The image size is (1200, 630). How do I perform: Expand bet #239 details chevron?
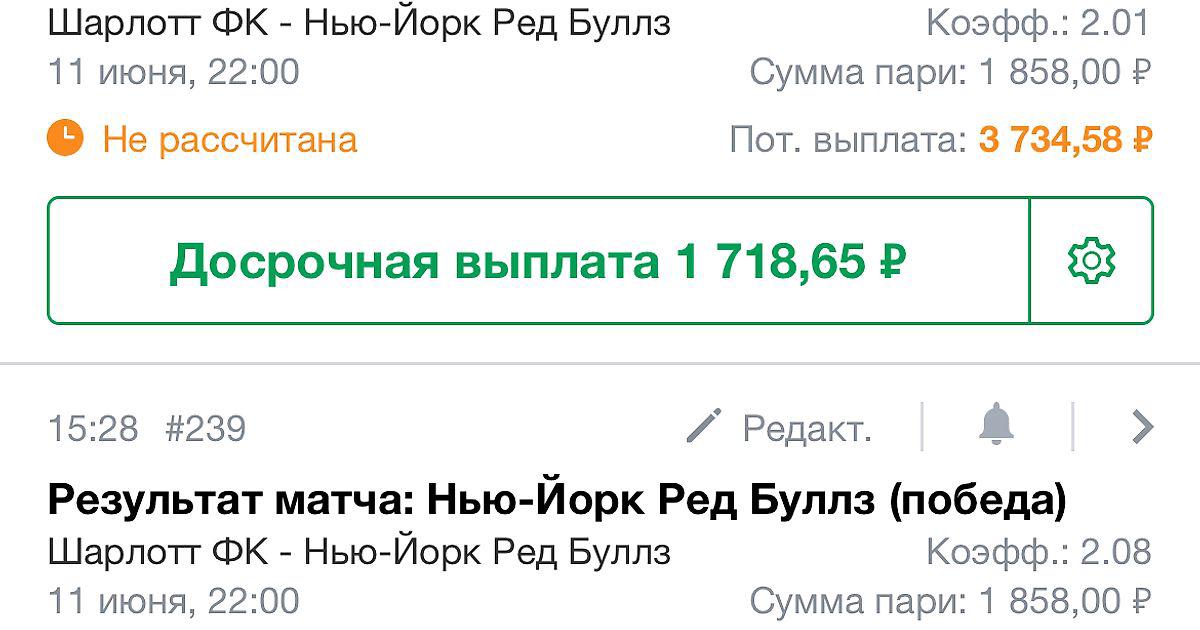tap(1142, 428)
